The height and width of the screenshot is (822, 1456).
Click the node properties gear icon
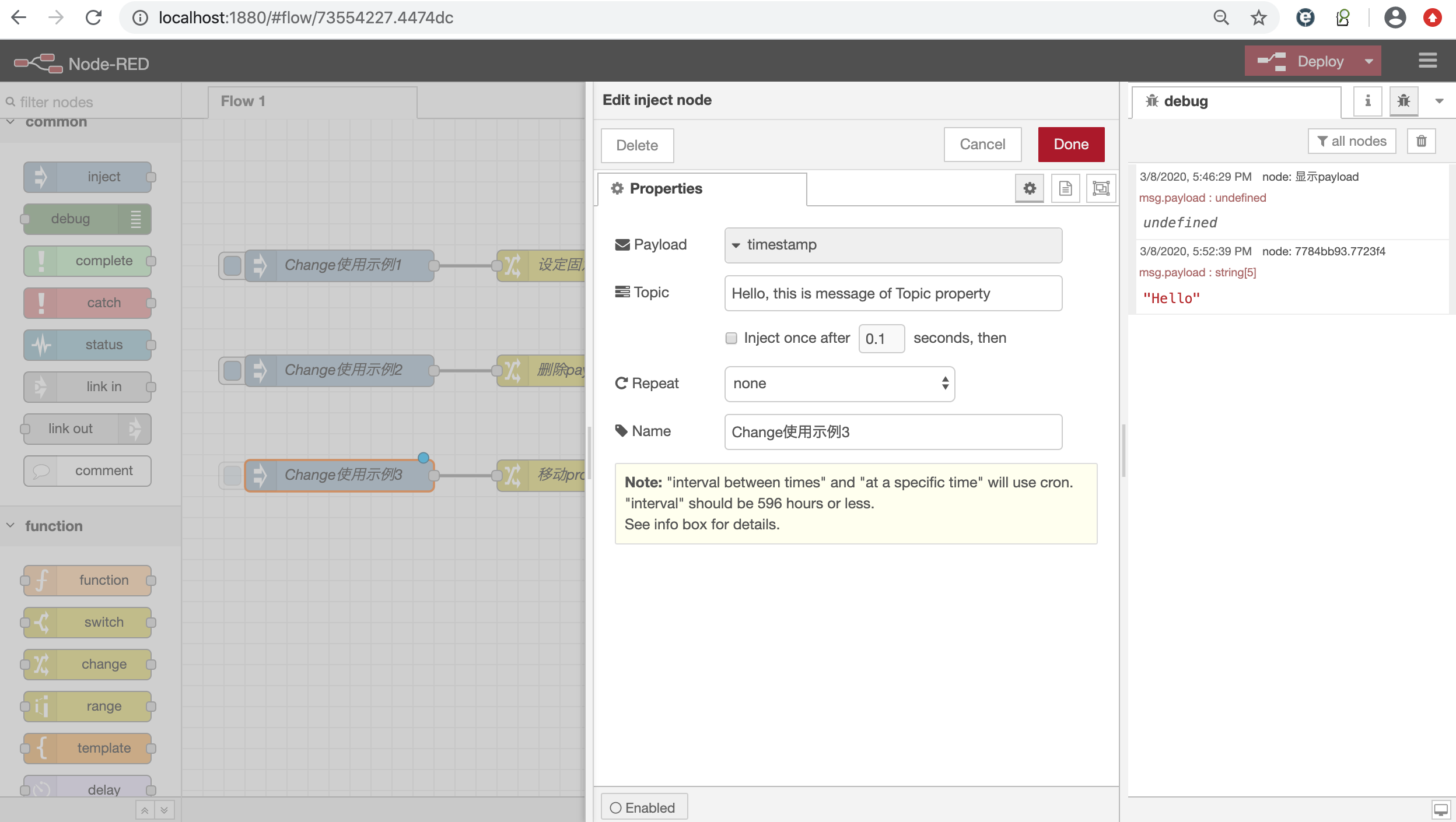pyautogui.click(x=1030, y=188)
